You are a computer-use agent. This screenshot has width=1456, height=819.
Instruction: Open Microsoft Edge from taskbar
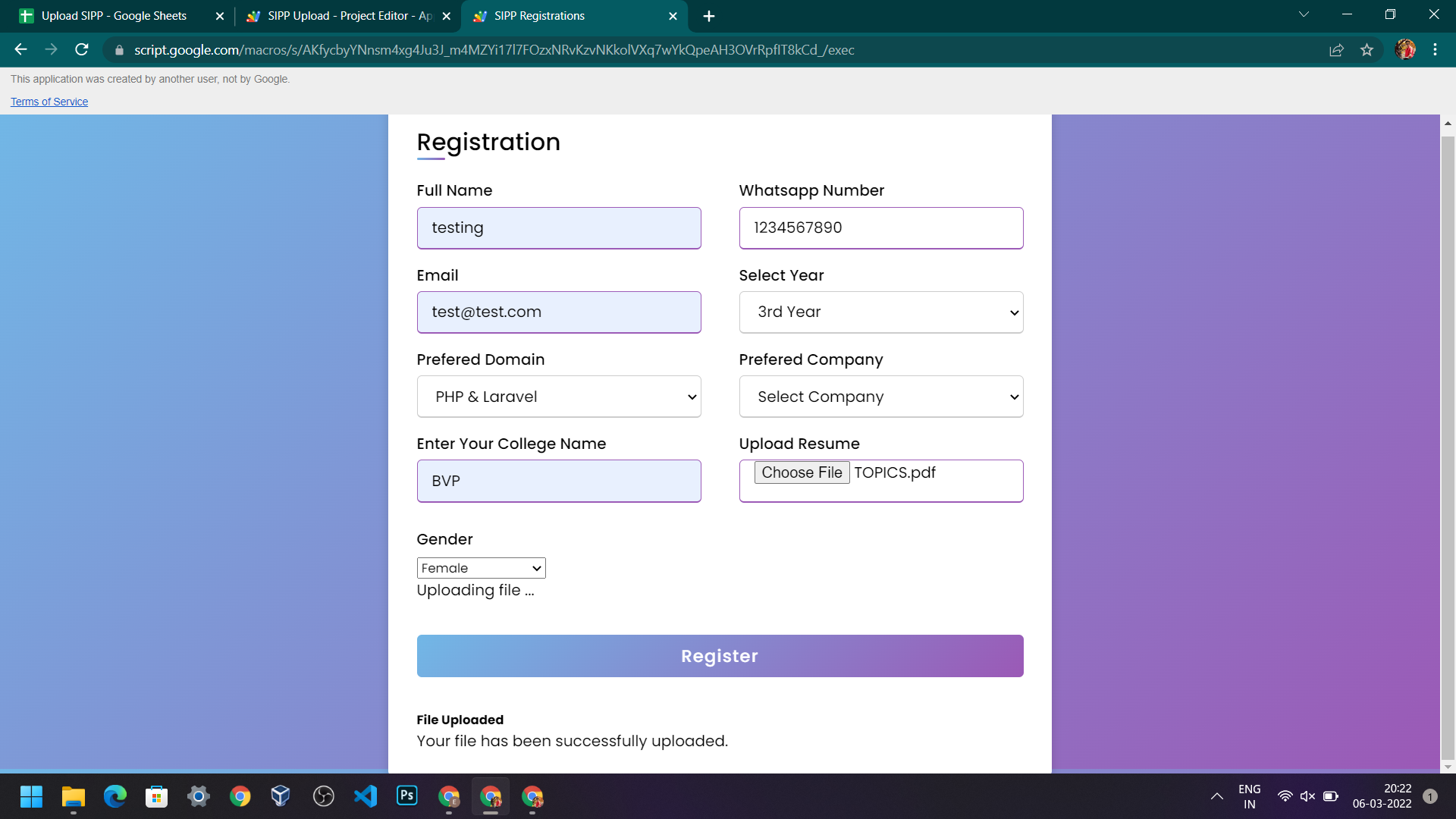(115, 796)
